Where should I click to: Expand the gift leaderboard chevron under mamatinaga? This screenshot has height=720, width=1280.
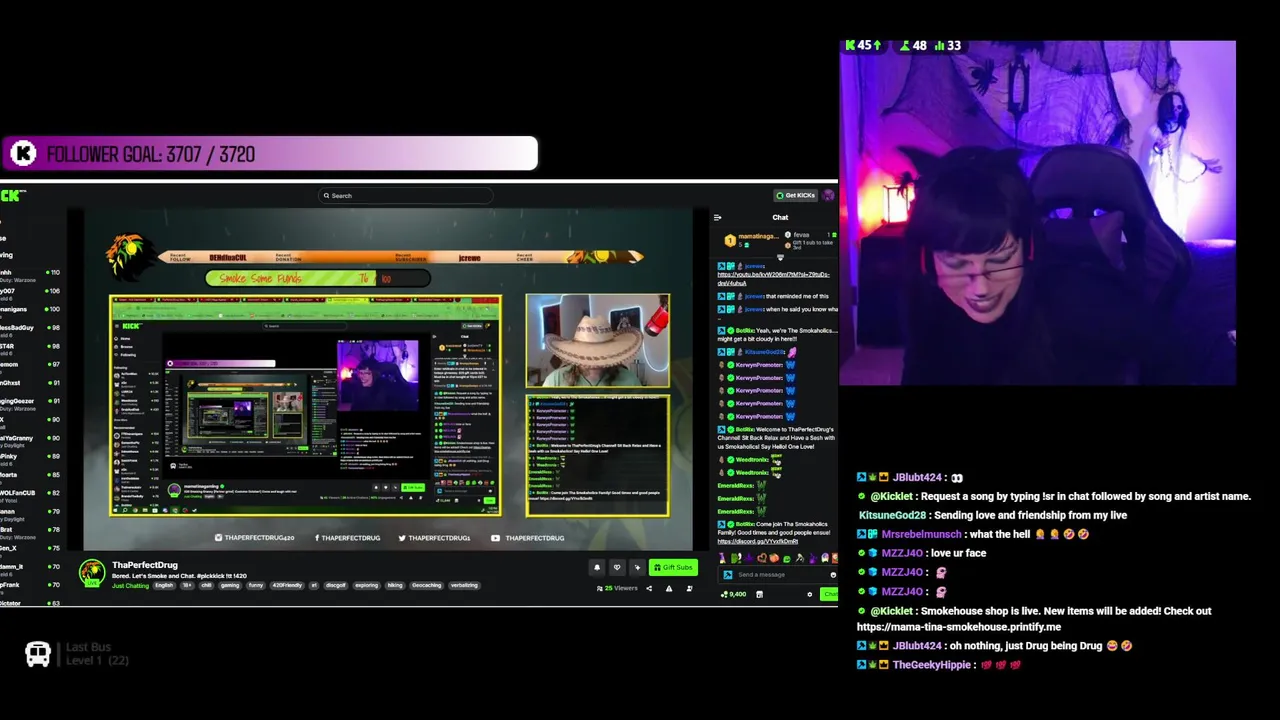tap(780, 257)
